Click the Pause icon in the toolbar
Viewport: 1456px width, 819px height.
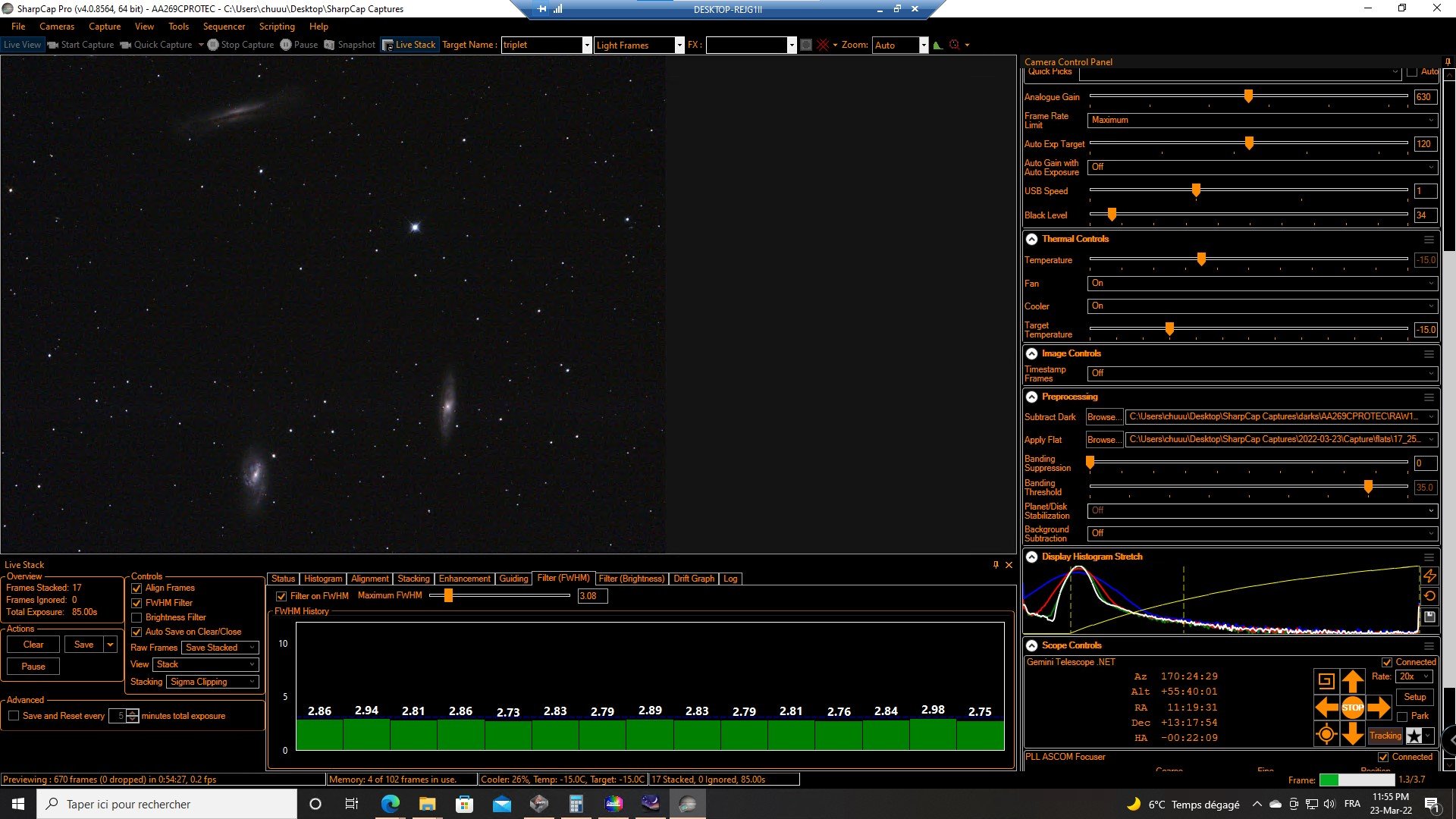(286, 45)
